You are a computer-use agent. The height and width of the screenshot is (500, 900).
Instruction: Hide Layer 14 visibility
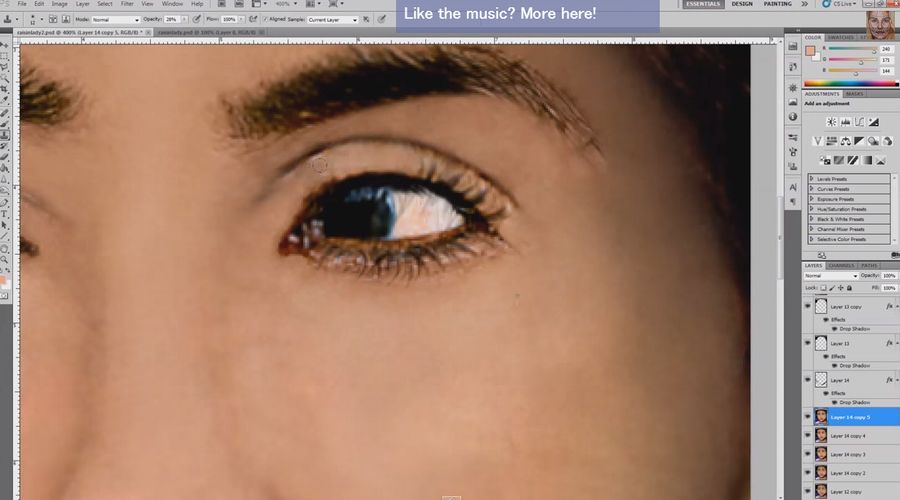(808, 380)
